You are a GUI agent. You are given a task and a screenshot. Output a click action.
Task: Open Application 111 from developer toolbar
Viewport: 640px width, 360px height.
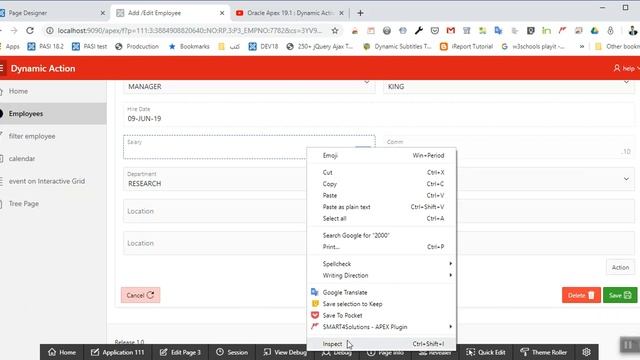click(x=118, y=352)
